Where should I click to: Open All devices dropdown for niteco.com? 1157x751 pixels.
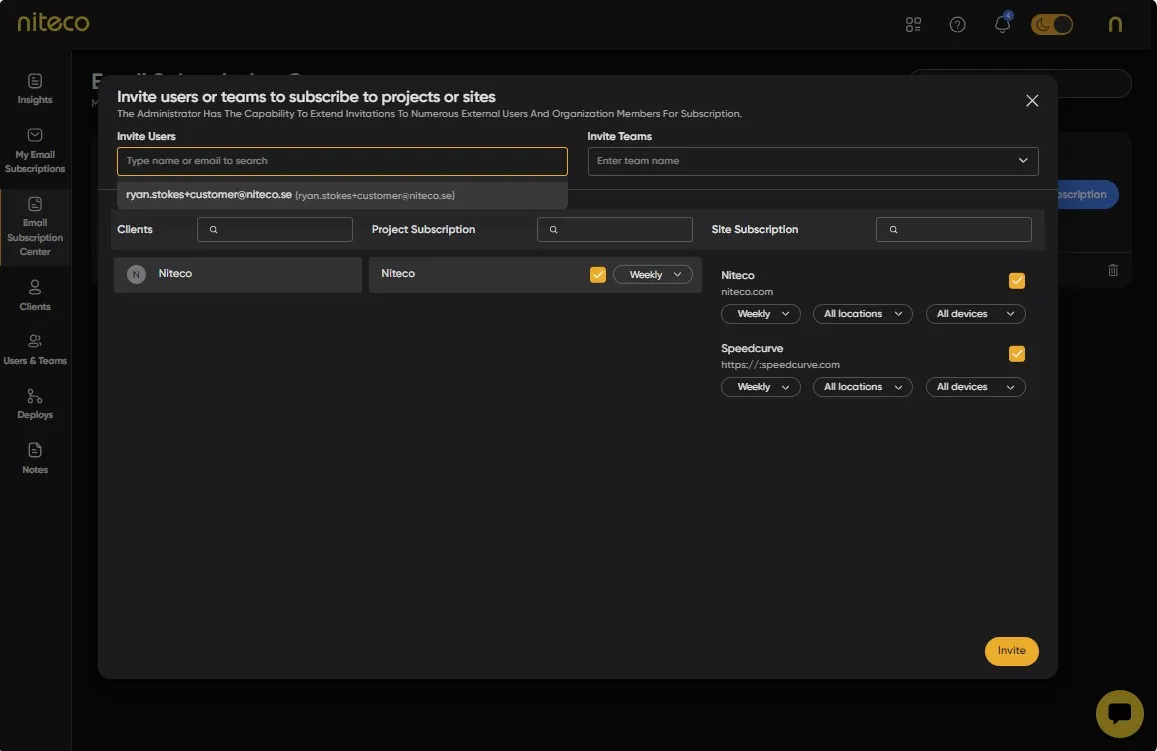975,314
